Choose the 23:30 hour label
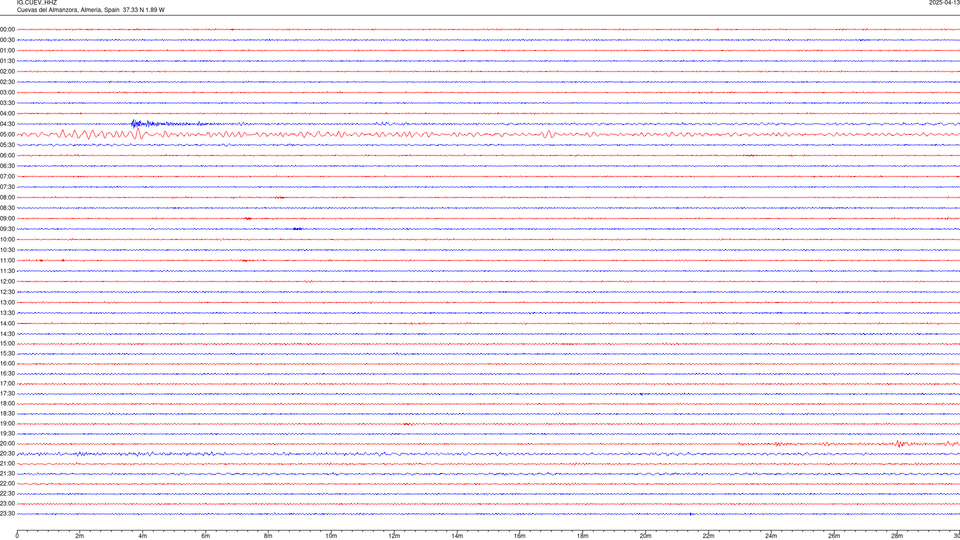The image size is (960, 540). tap(7, 514)
